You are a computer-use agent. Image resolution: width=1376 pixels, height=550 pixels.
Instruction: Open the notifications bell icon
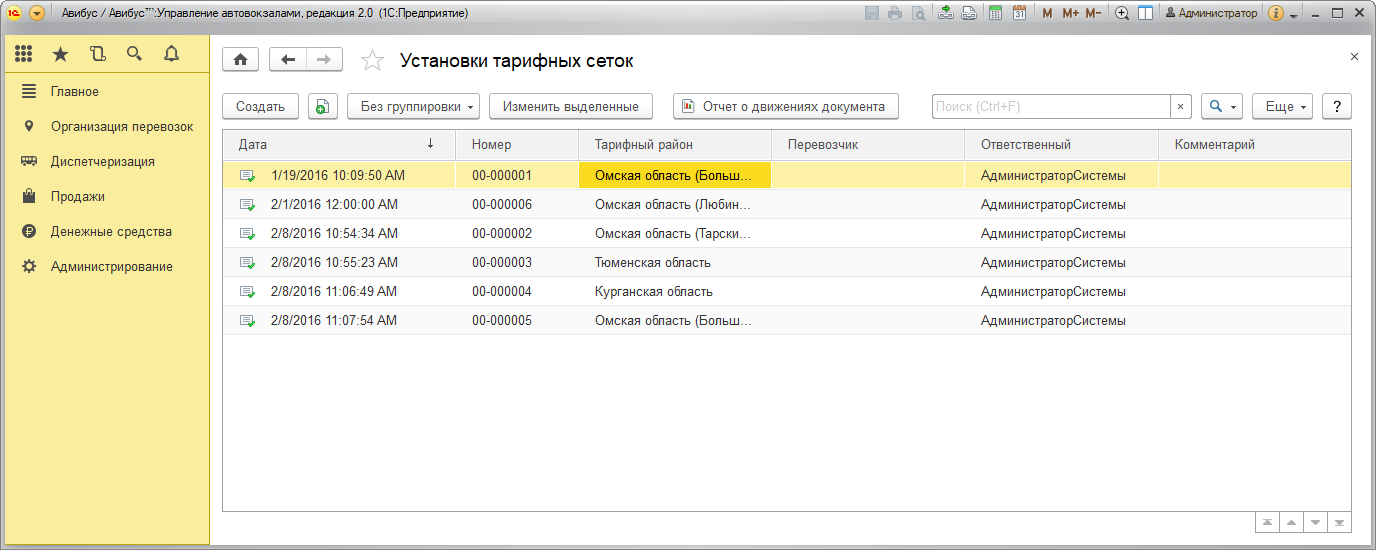tap(171, 54)
